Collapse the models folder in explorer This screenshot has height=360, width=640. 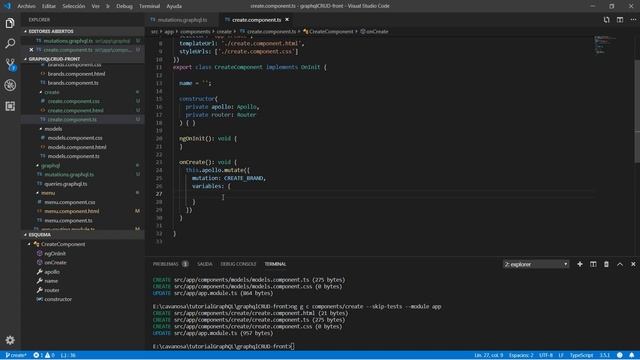53,129
